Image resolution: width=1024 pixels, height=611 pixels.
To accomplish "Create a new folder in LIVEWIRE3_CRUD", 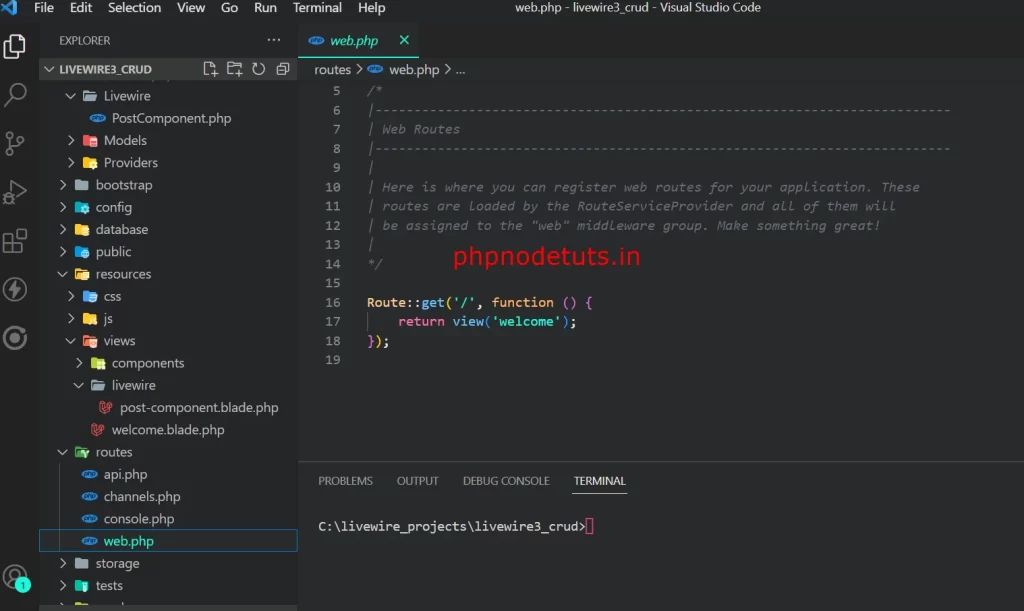I will tap(234, 69).
